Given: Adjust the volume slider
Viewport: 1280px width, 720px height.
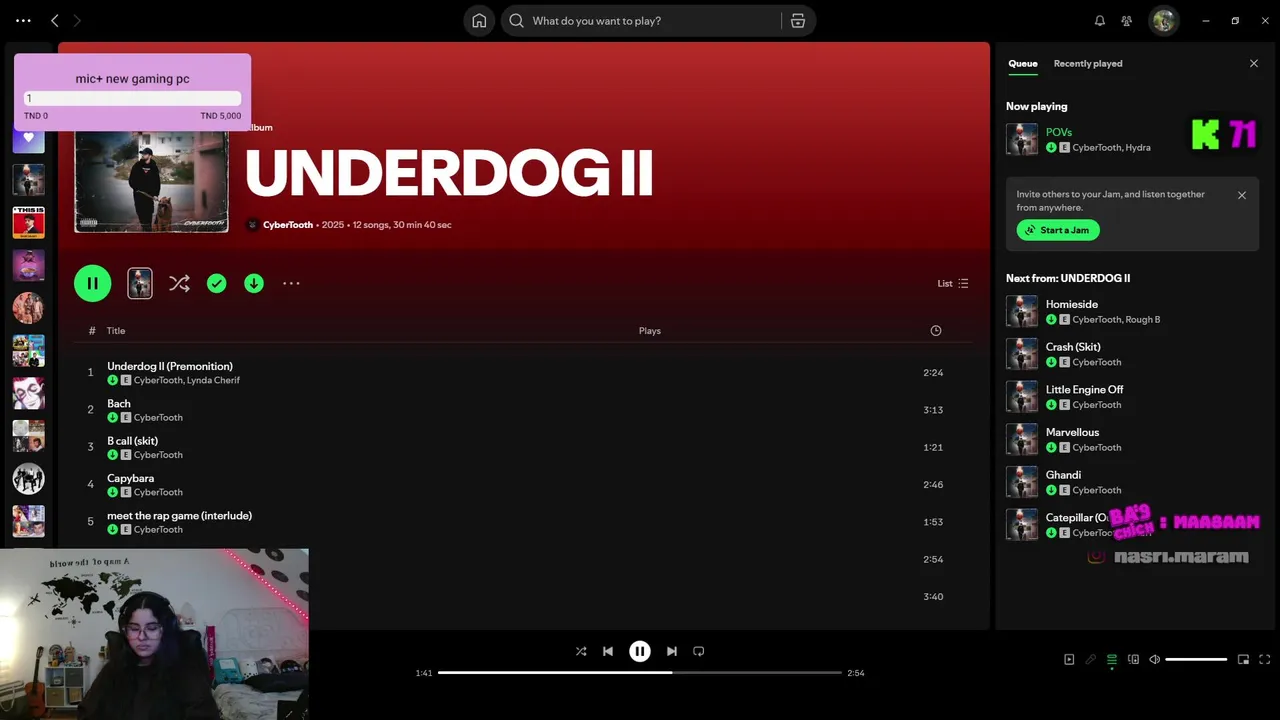Looking at the screenshot, I should [x=1196, y=660].
